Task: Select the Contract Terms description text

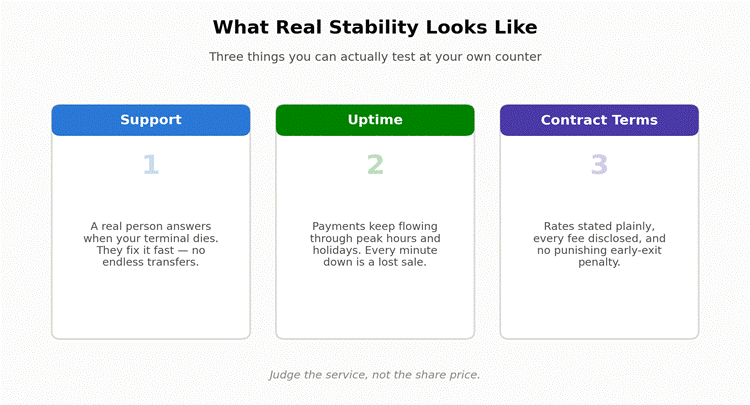Action: 599,244
